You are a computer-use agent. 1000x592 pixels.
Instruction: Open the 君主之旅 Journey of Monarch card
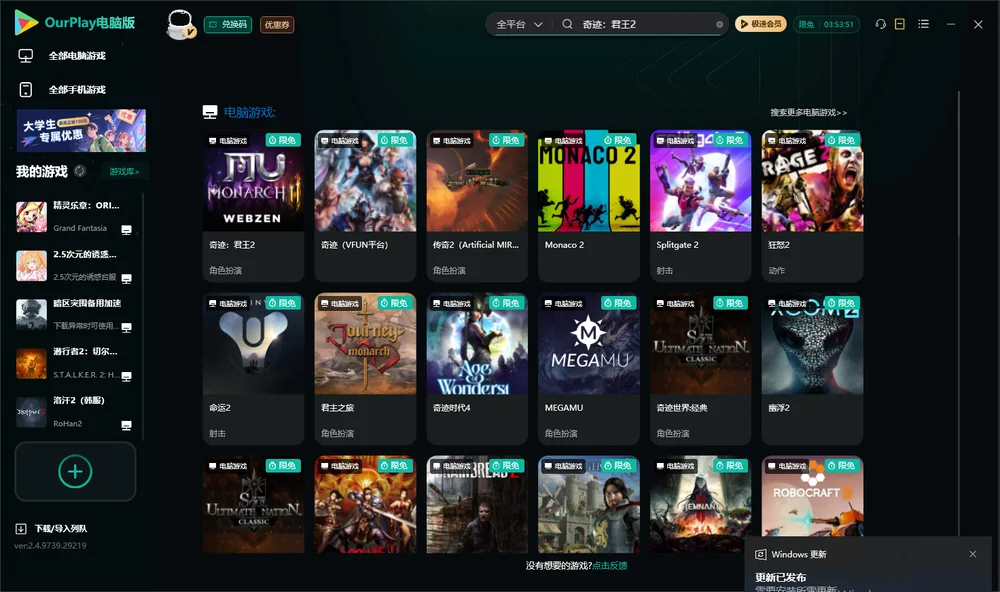365,369
